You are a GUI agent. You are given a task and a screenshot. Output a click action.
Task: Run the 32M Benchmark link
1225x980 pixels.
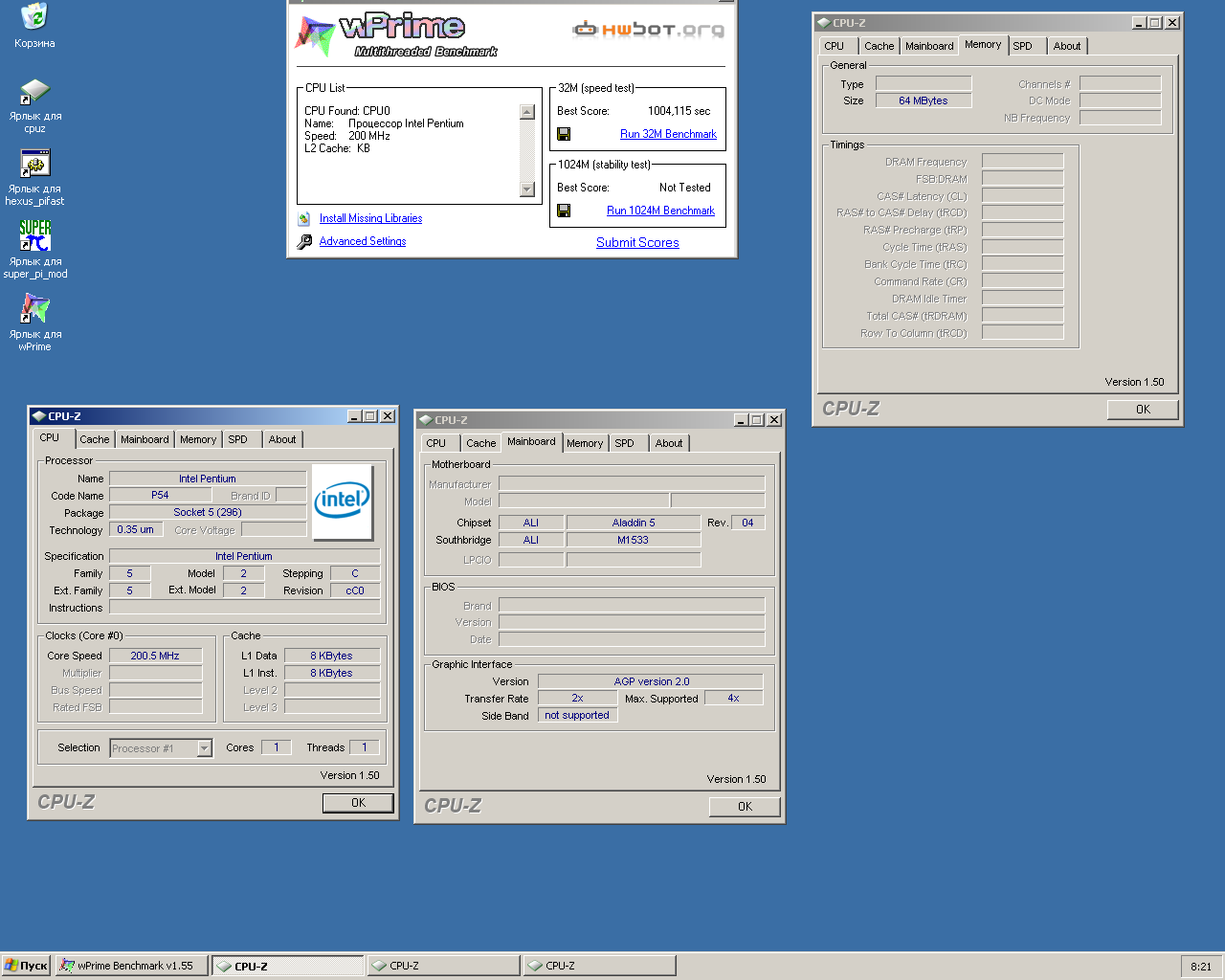[x=668, y=134]
